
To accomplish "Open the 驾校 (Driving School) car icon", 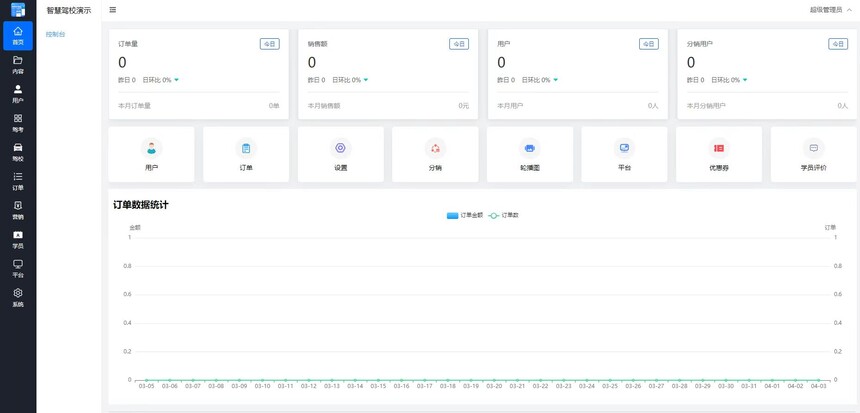I will [18, 152].
